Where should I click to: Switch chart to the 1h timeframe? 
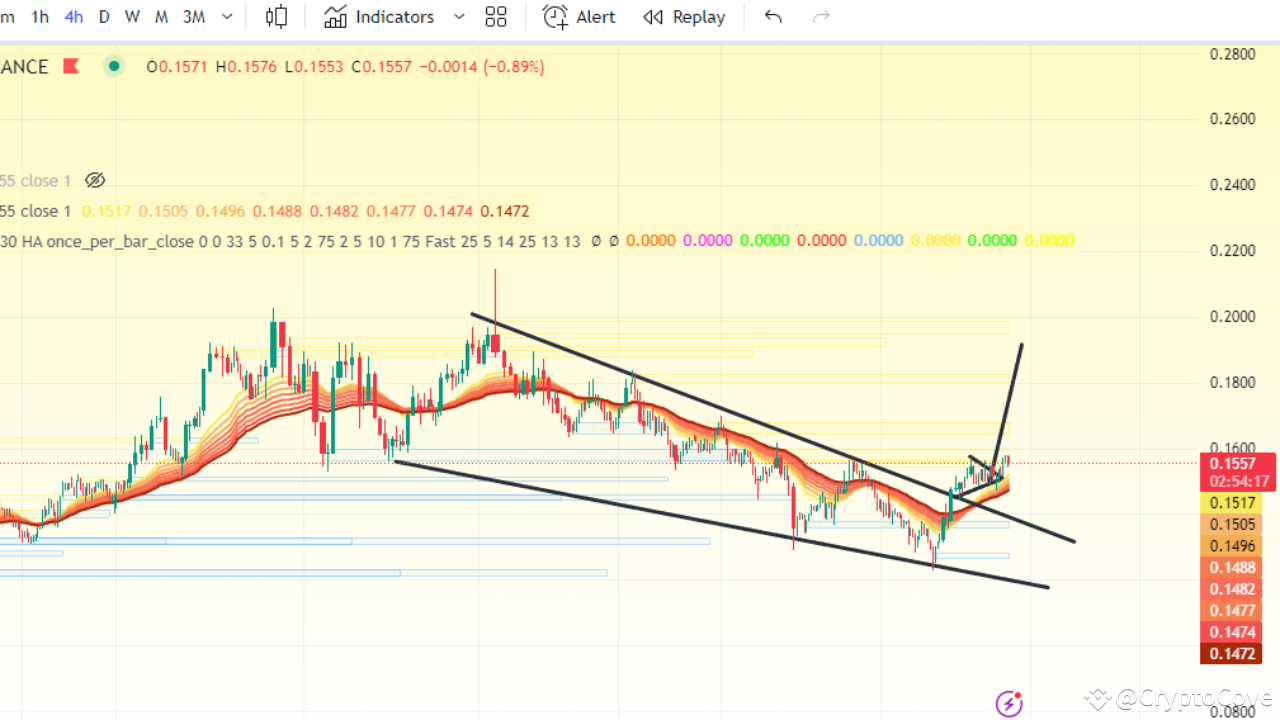(x=40, y=16)
